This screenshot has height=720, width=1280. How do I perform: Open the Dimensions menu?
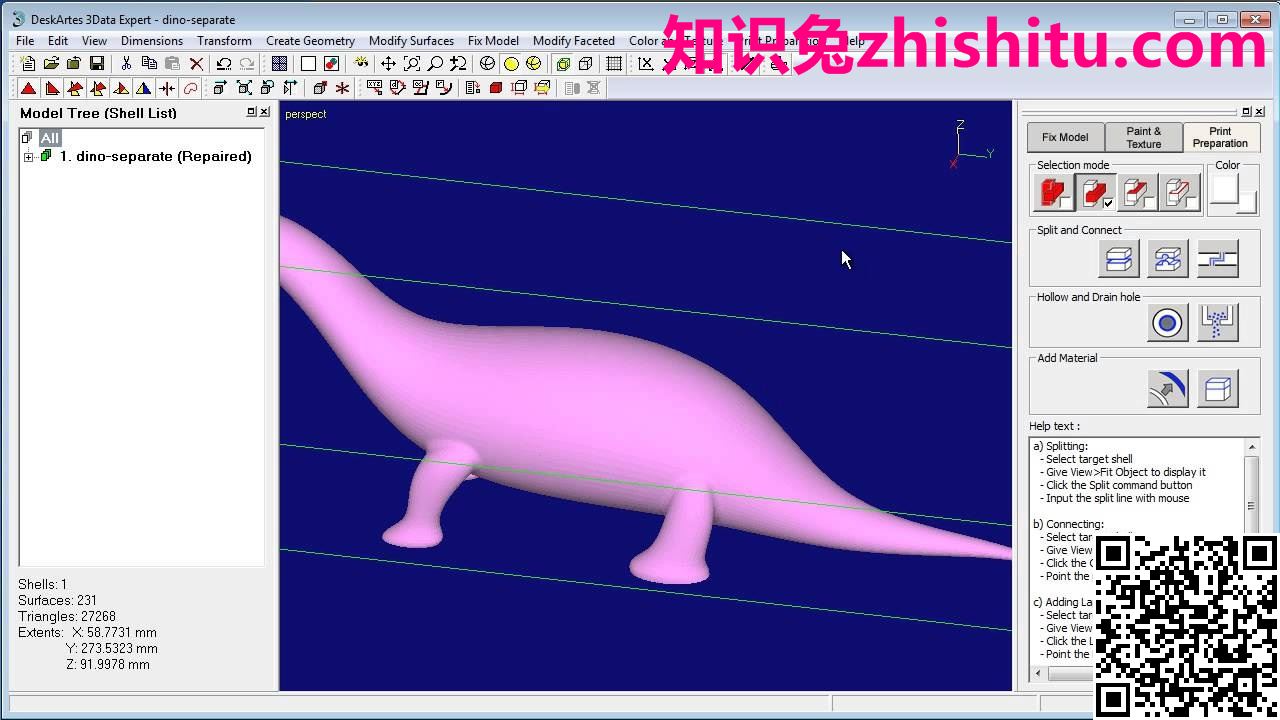pyautogui.click(x=152, y=41)
